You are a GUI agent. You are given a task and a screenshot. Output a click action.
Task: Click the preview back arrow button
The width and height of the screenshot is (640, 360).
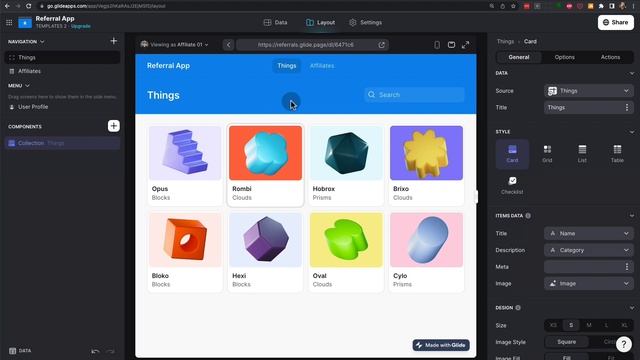[x=229, y=44]
